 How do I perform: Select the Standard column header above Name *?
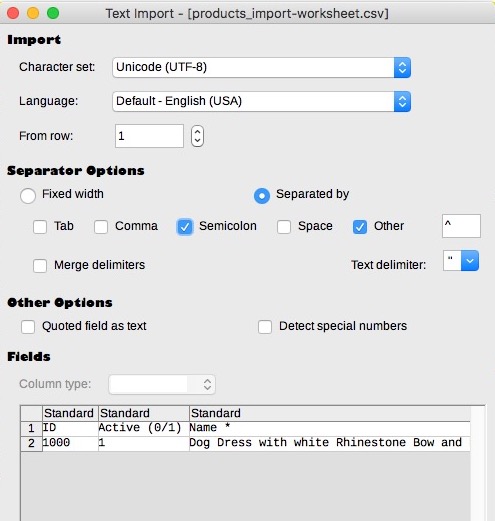[330, 414]
